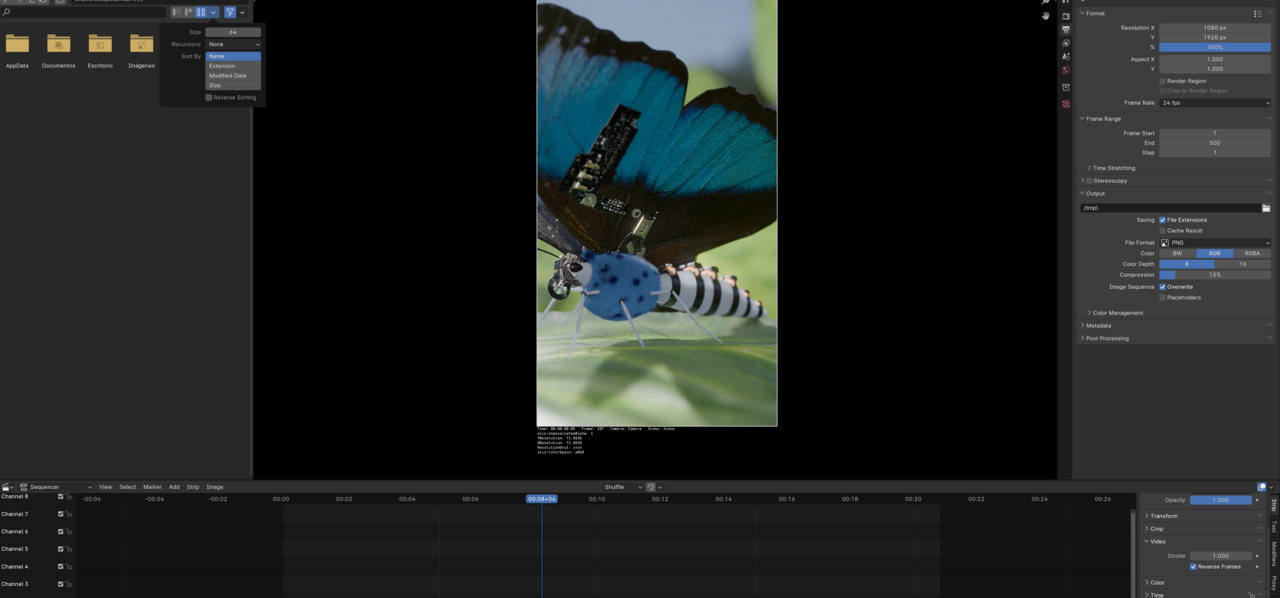Enable Placeholders checkbox
This screenshot has width=1280, height=598.
coord(1162,298)
